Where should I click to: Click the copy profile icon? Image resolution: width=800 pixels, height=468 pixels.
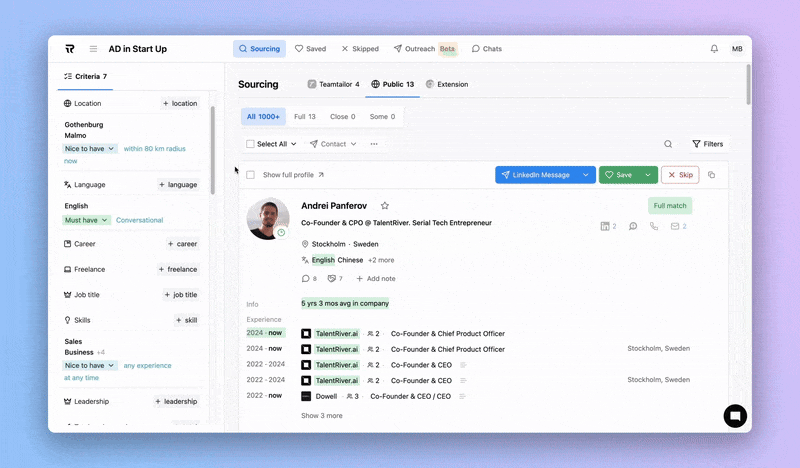tap(712, 175)
